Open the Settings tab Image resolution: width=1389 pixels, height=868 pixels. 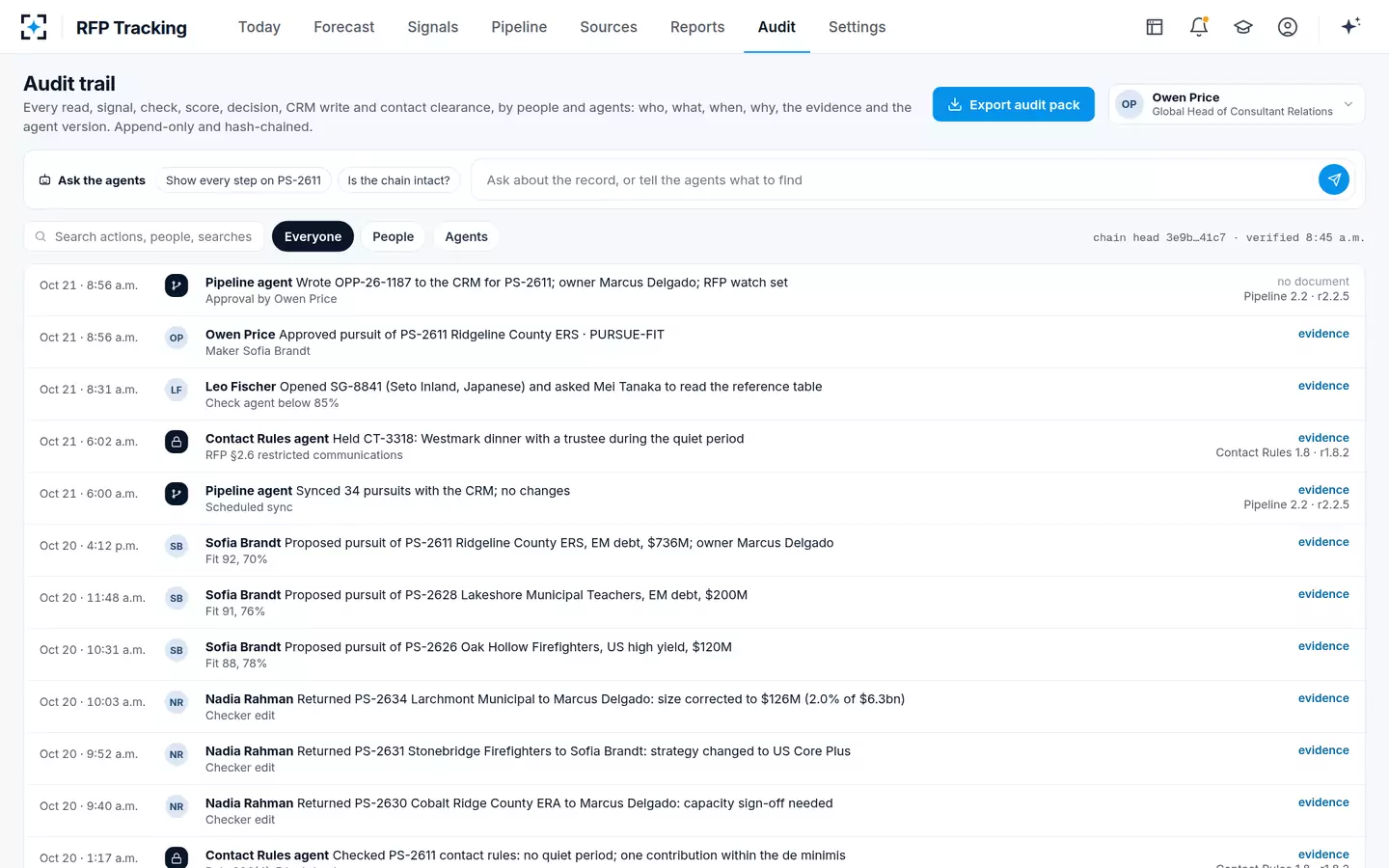click(857, 27)
